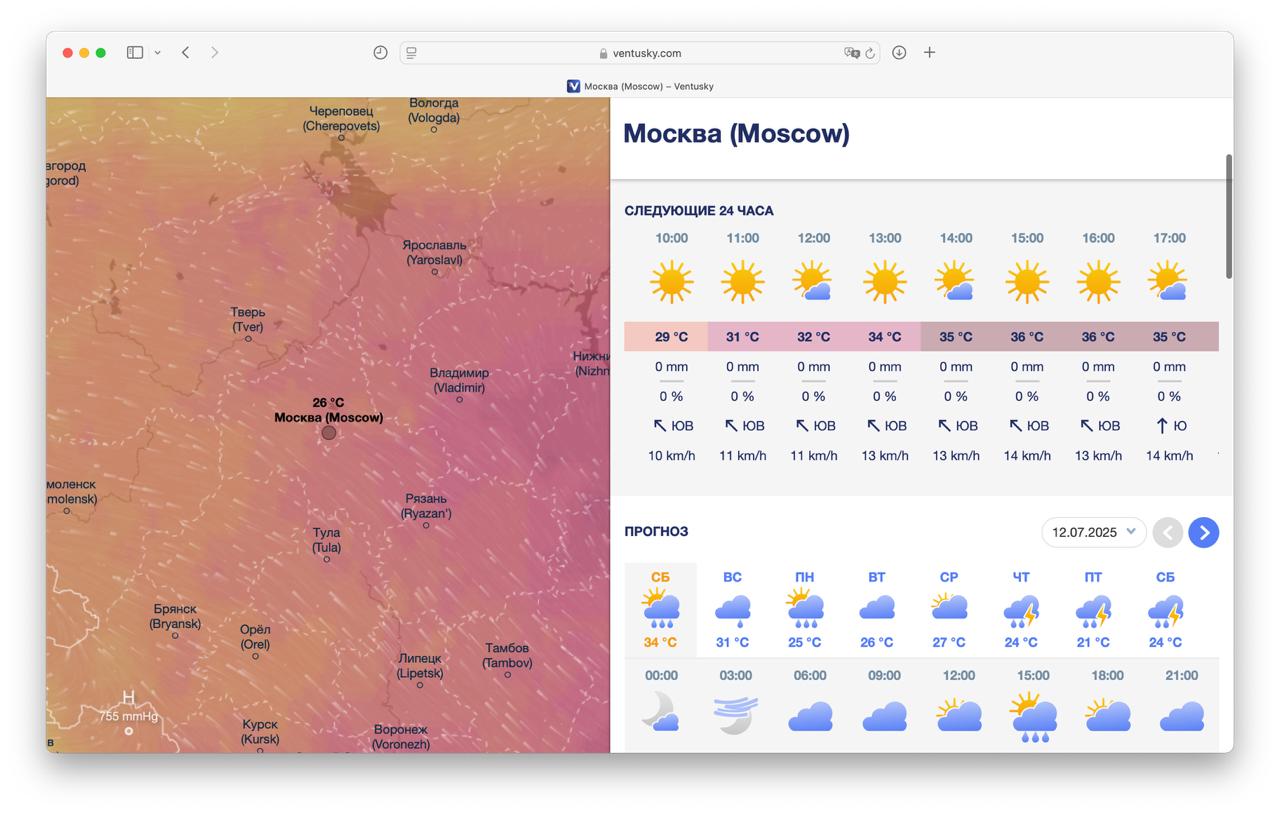
Task: Click the translate icon in address bar
Action: point(851,53)
